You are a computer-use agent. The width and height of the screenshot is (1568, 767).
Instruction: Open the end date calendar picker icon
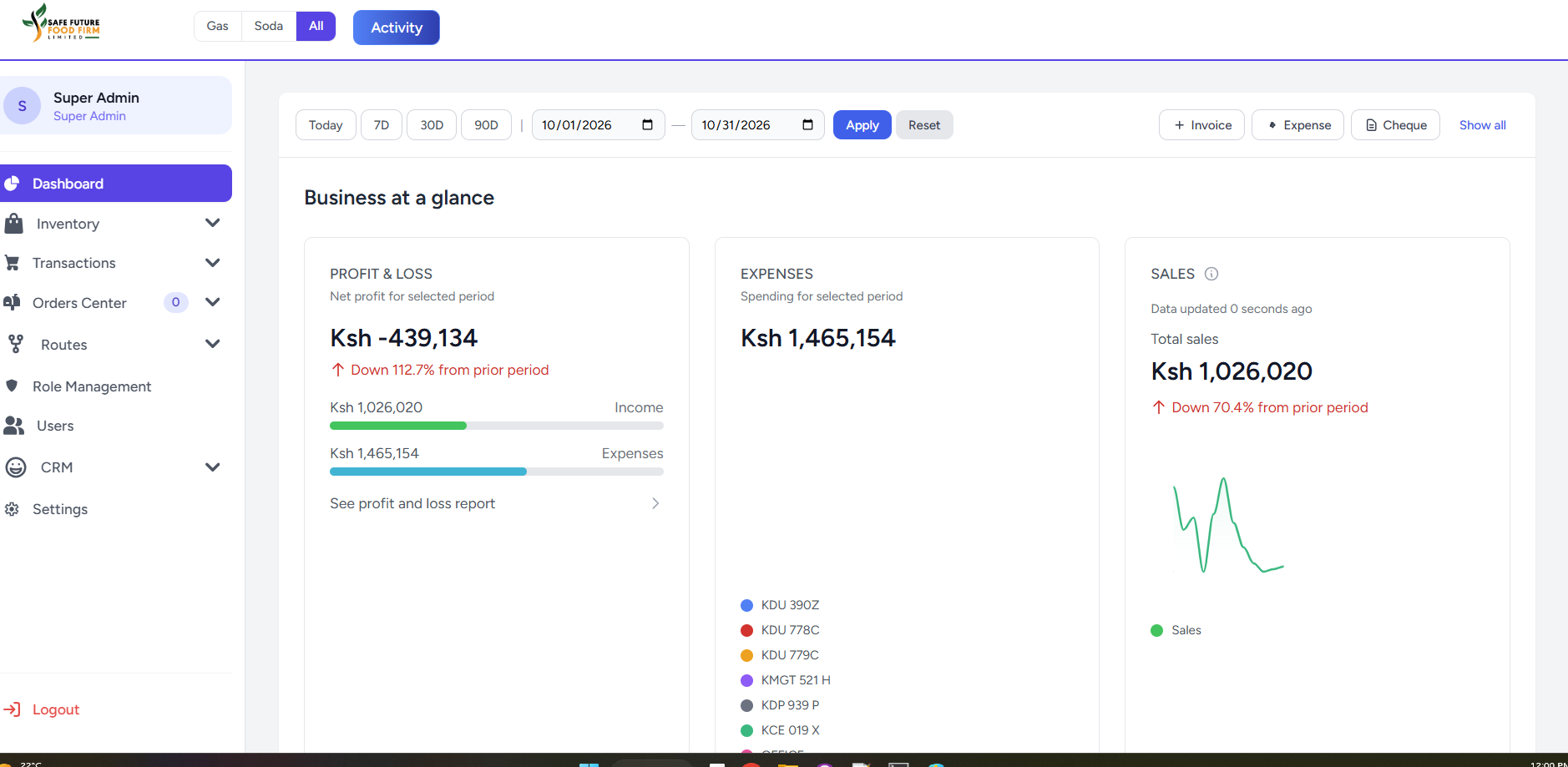click(x=807, y=125)
